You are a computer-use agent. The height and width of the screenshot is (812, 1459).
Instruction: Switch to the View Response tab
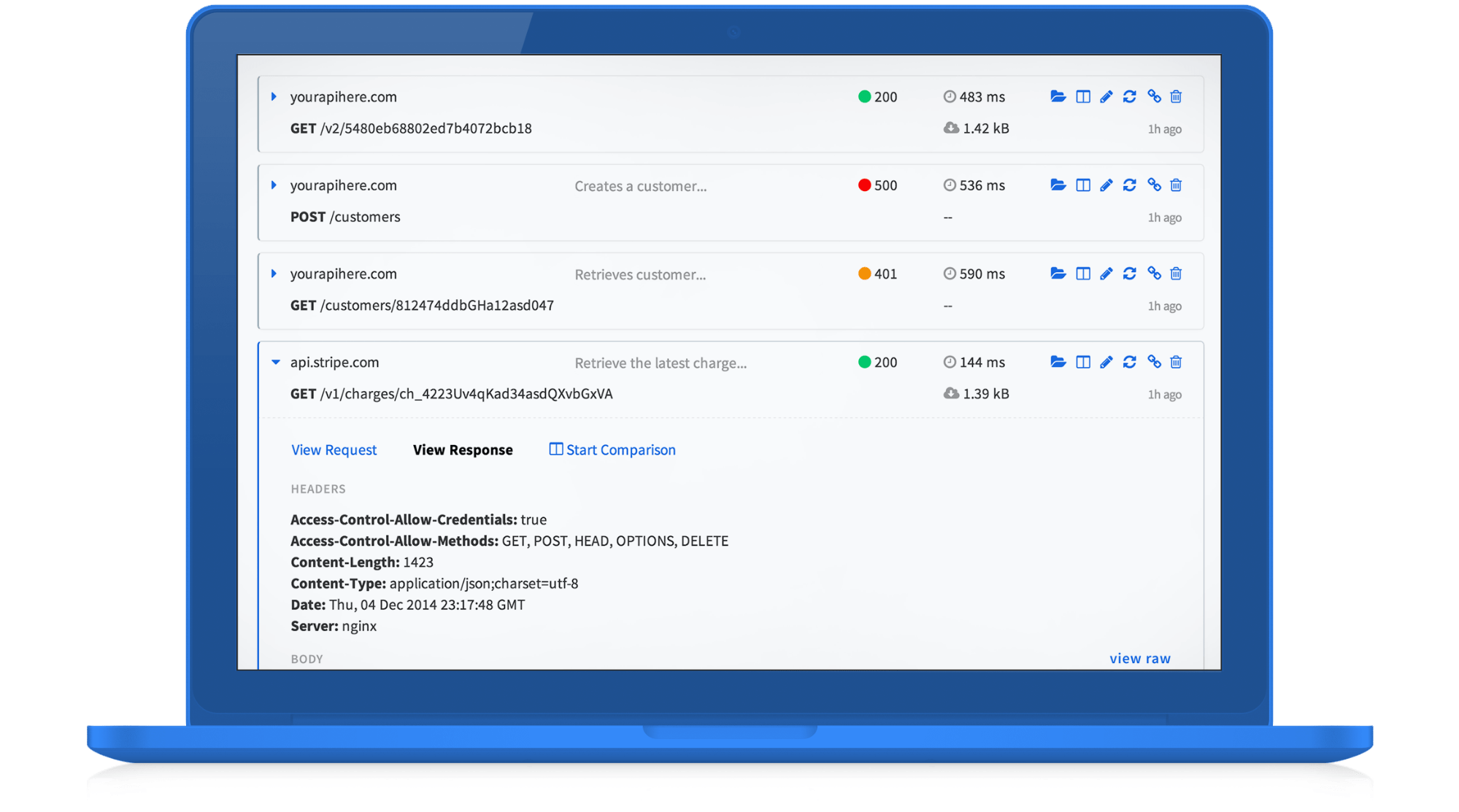pos(463,449)
